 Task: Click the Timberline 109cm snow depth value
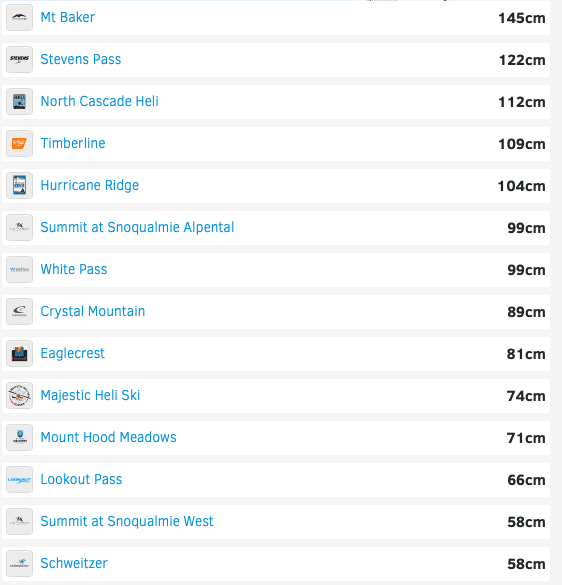522,144
